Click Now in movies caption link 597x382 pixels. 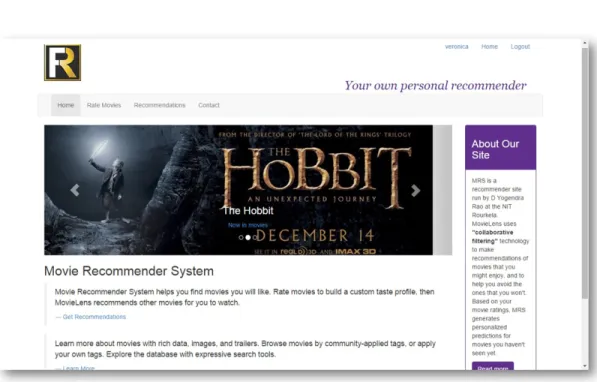click(x=247, y=225)
